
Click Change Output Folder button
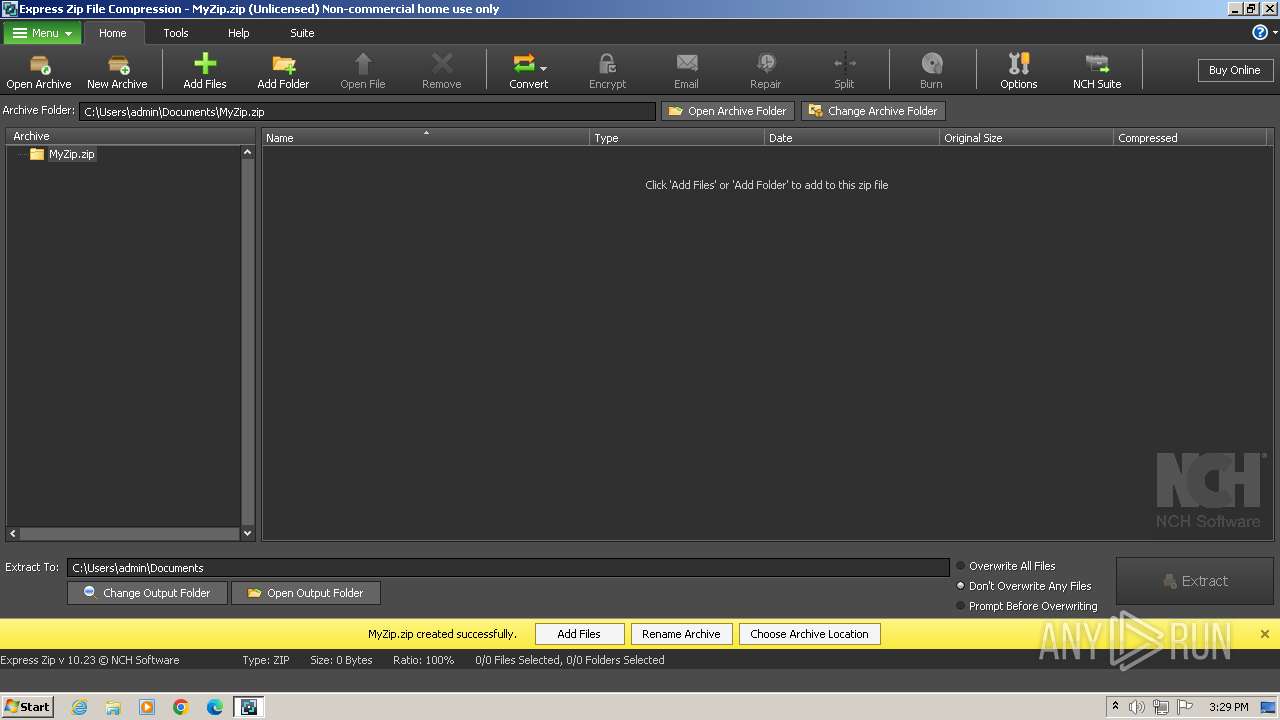(147, 593)
